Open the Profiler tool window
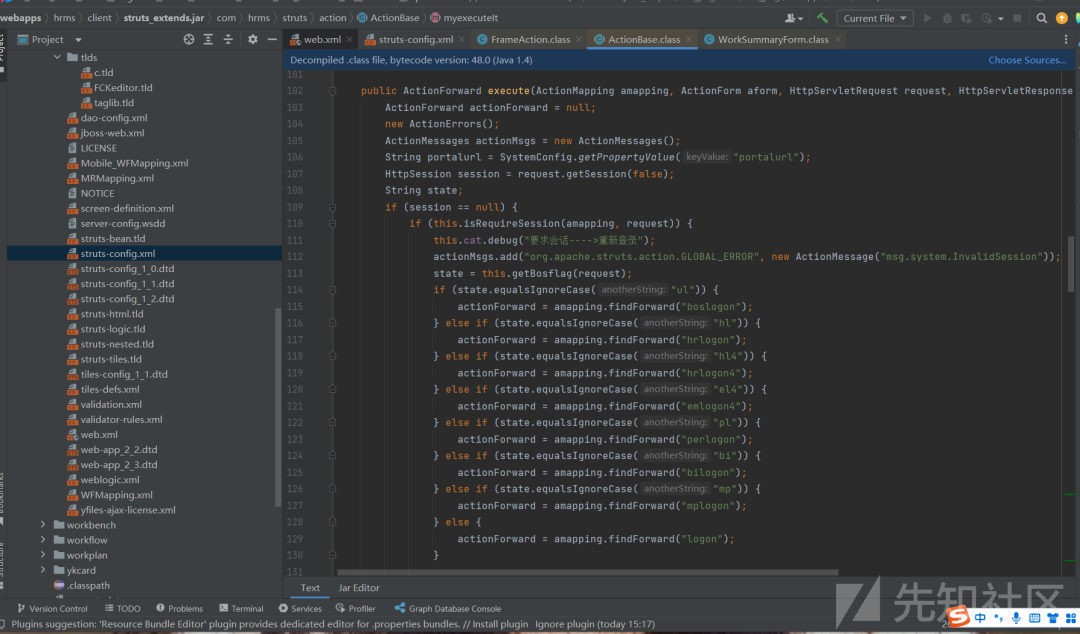Viewport: 1080px width, 634px height. click(x=355, y=609)
